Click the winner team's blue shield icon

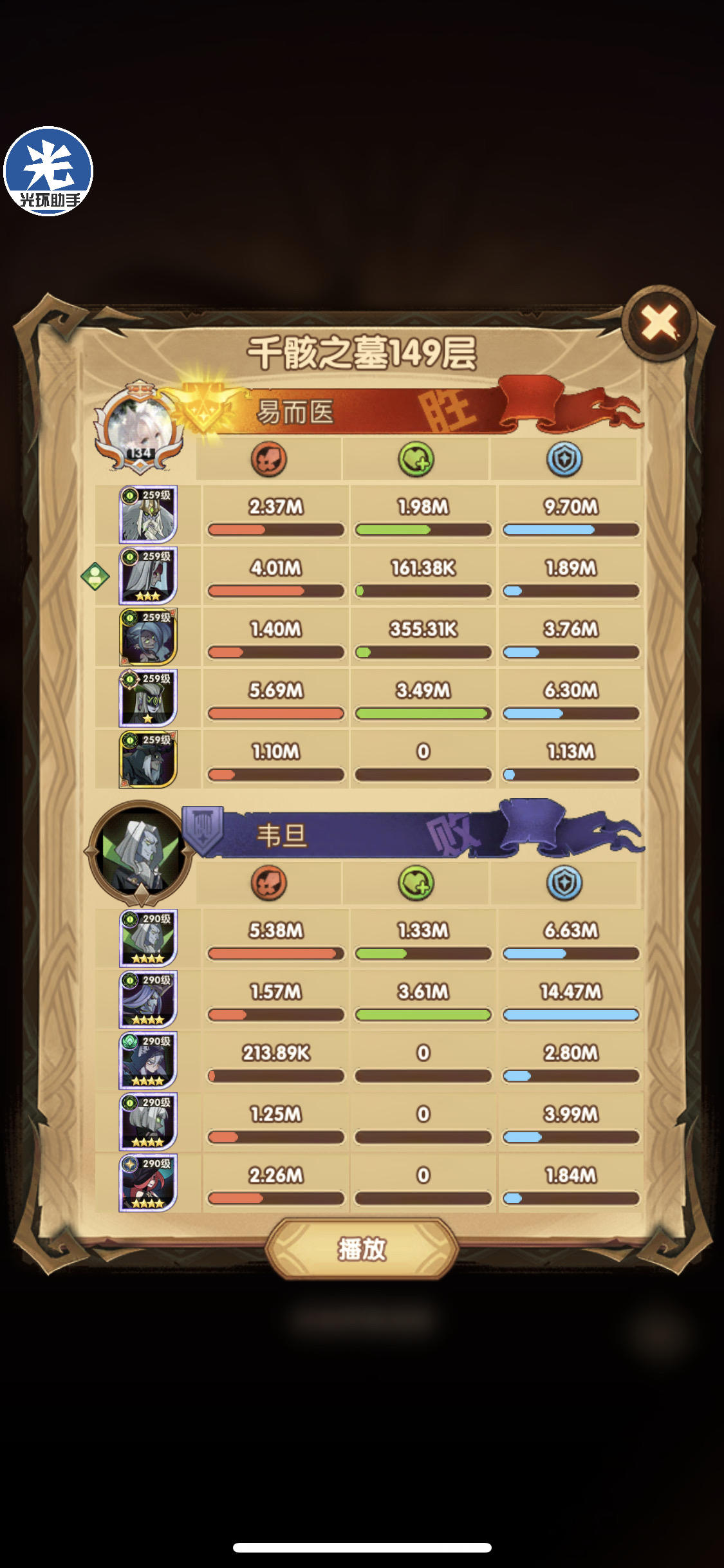click(x=564, y=459)
